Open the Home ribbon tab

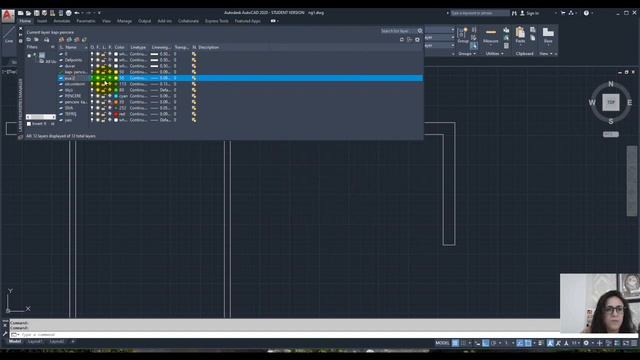pos(25,21)
